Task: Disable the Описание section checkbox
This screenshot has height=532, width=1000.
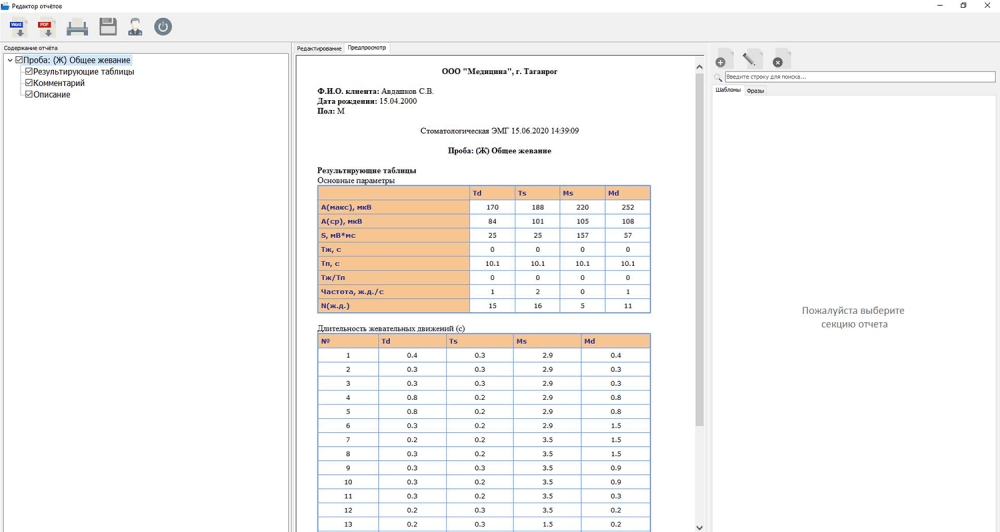Action: click(x=29, y=95)
